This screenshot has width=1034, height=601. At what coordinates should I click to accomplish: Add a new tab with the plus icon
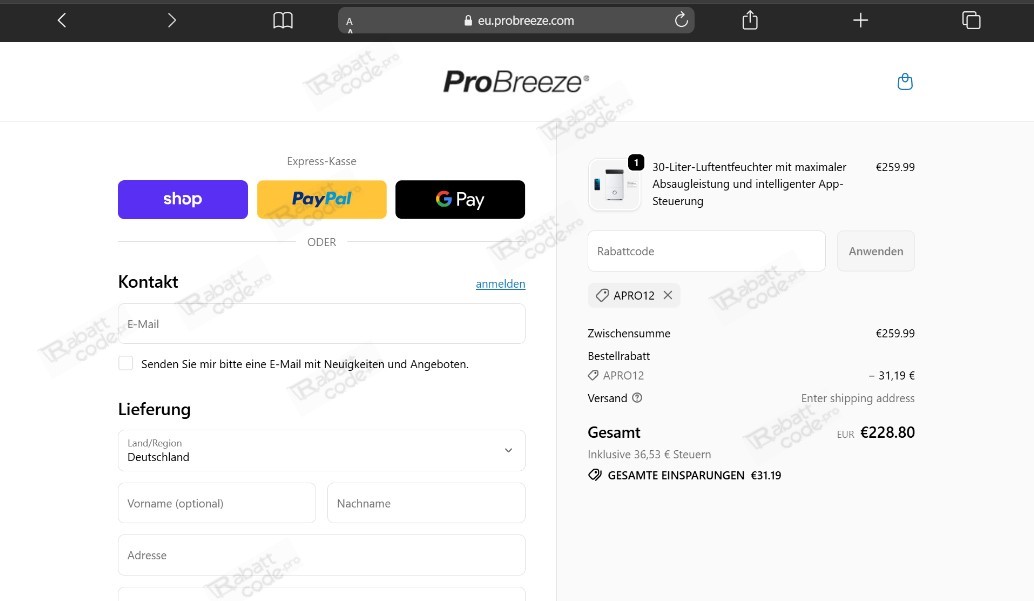coord(860,20)
